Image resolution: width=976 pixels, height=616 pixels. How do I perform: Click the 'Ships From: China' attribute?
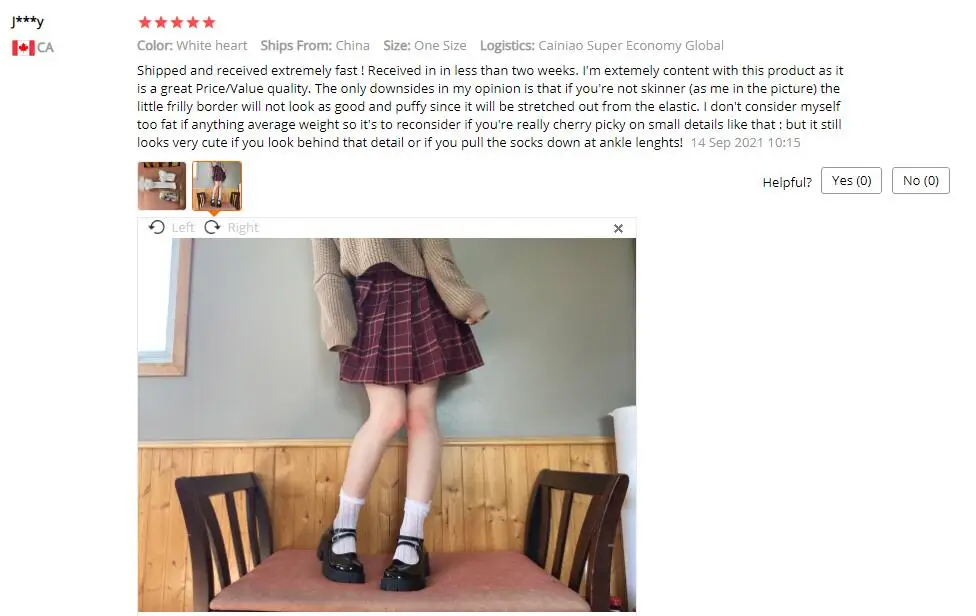(x=315, y=45)
